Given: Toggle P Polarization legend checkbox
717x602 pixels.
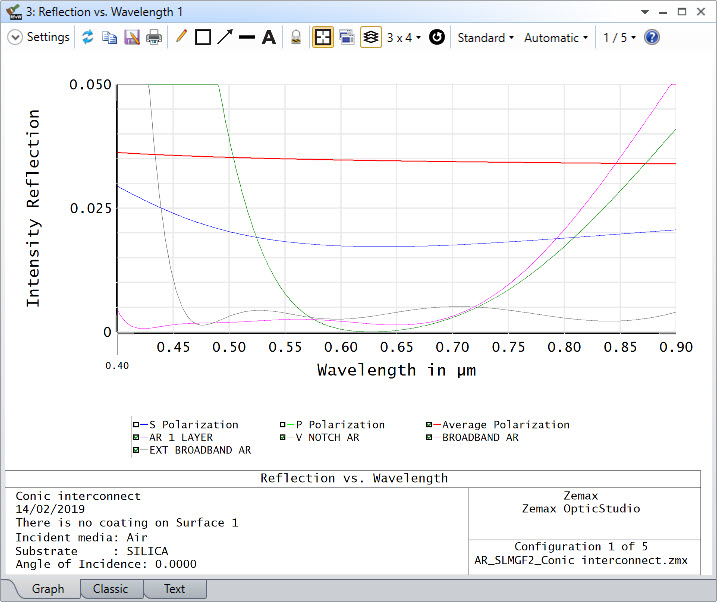Looking at the screenshot, I should coord(283,425).
